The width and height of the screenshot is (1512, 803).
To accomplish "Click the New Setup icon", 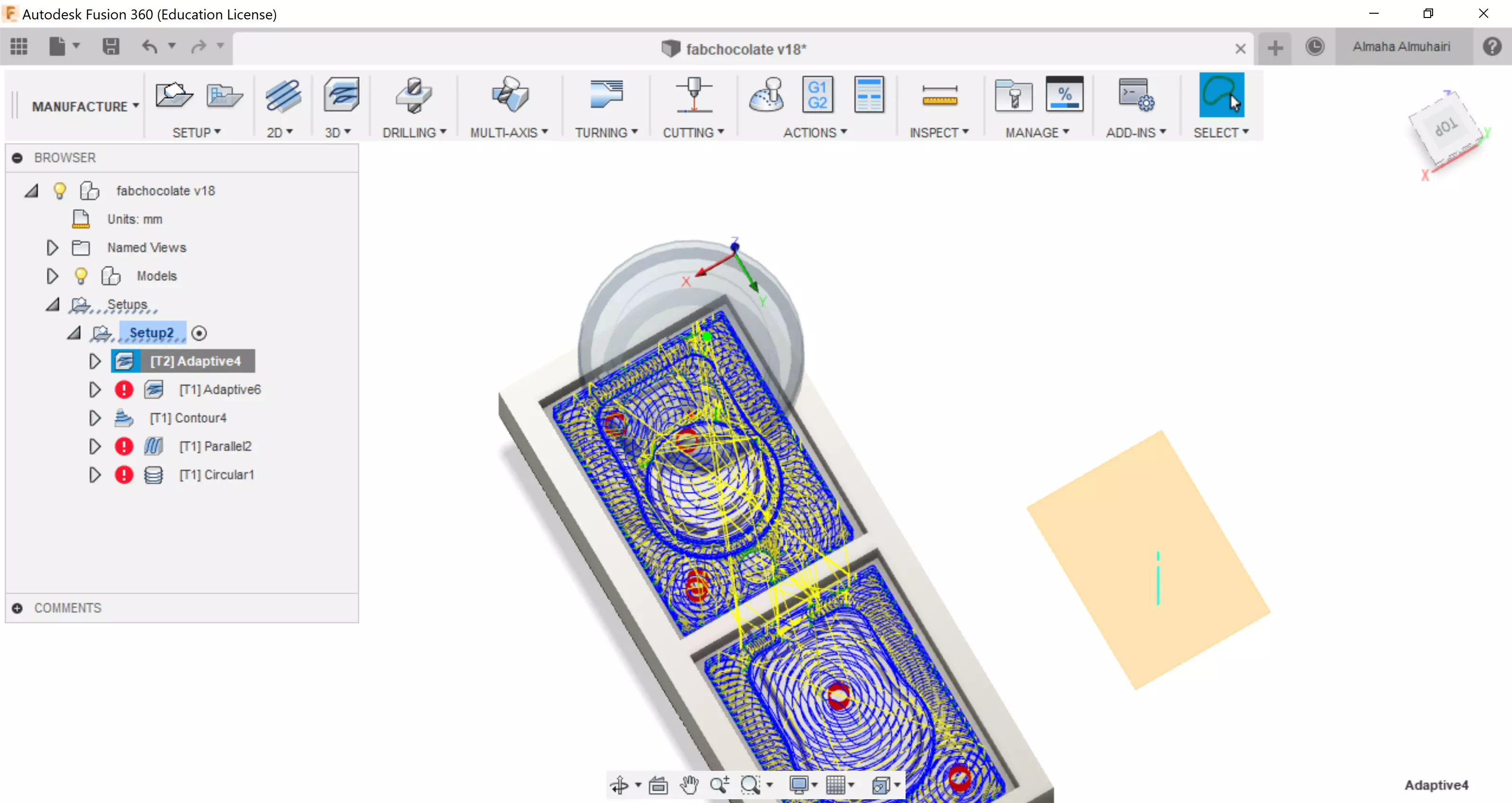I will [174, 95].
